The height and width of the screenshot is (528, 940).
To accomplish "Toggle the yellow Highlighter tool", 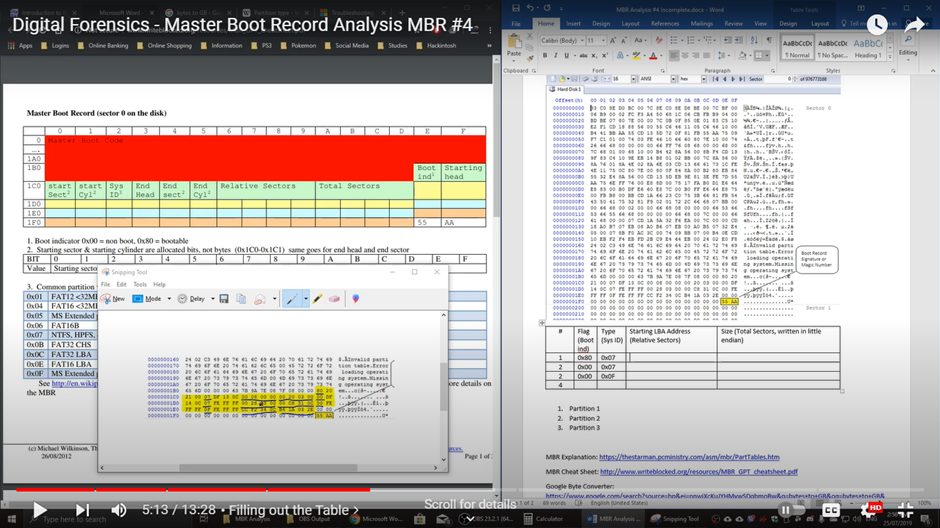I will pos(318,298).
